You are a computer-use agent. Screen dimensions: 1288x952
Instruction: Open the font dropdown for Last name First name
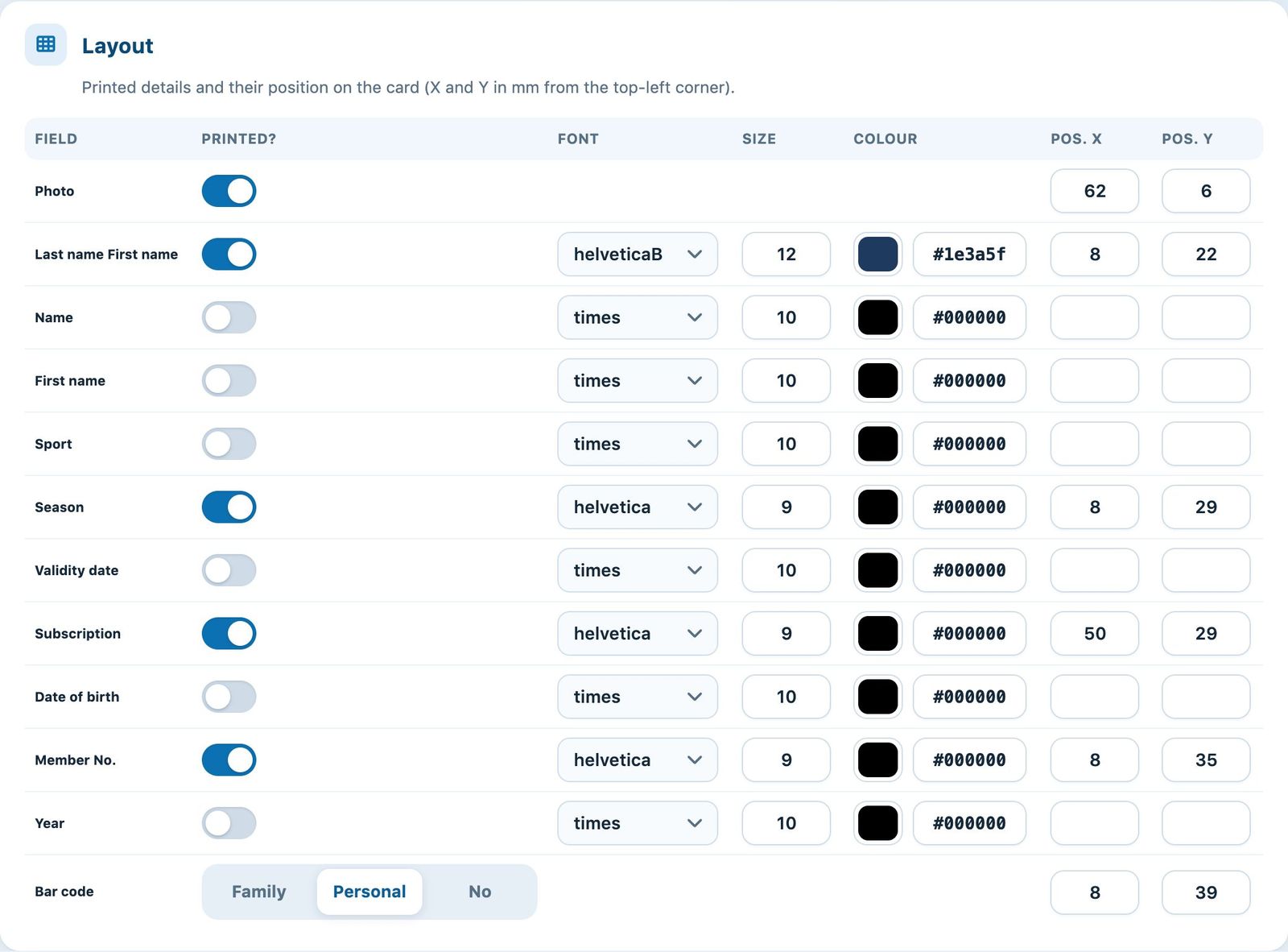click(x=638, y=255)
